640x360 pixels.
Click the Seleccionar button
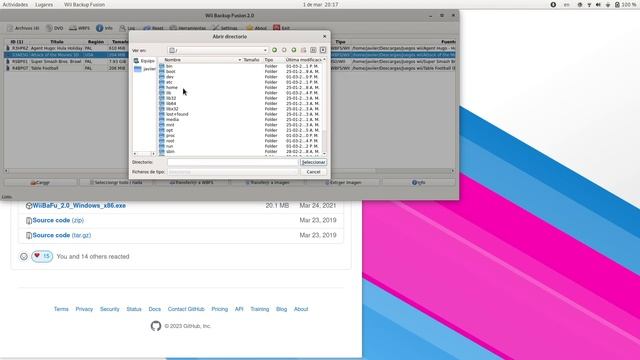(x=313, y=162)
